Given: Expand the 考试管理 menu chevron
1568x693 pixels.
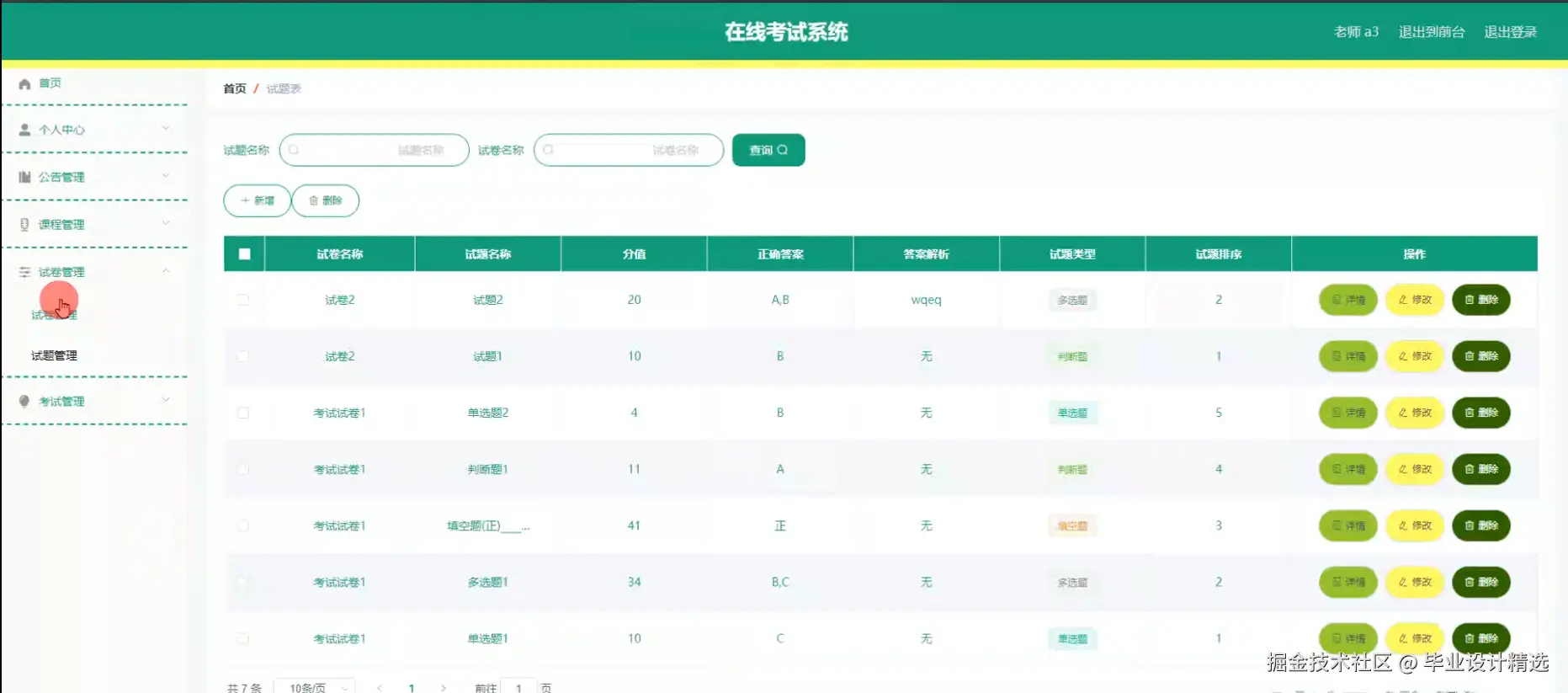Looking at the screenshot, I should [x=166, y=400].
